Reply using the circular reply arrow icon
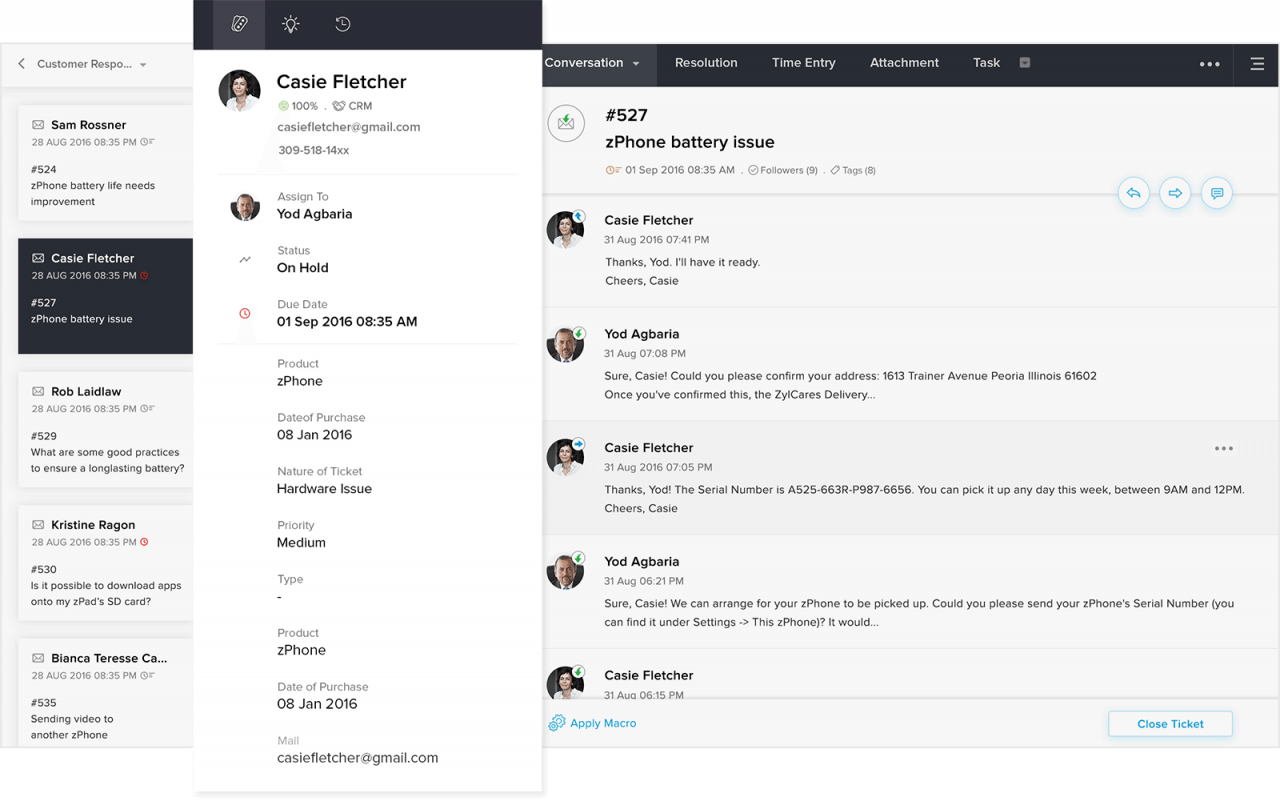The image size is (1280, 801). [1133, 193]
